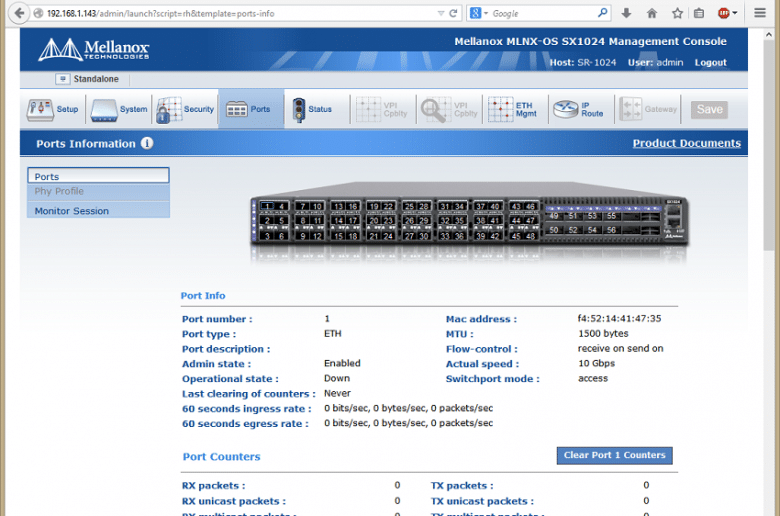The height and width of the screenshot is (516, 780).
Task: Click the Switchport mode value access
Action: point(593,378)
